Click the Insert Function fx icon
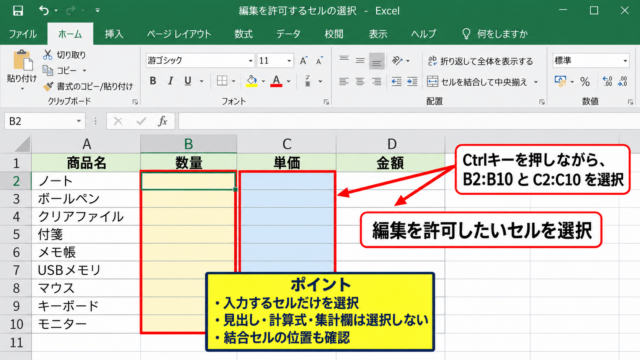The image size is (640, 360). [x=162, y=121]
